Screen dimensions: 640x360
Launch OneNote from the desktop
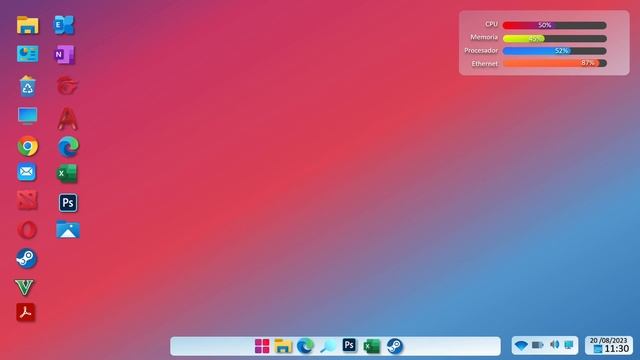[x=64, y=54]
